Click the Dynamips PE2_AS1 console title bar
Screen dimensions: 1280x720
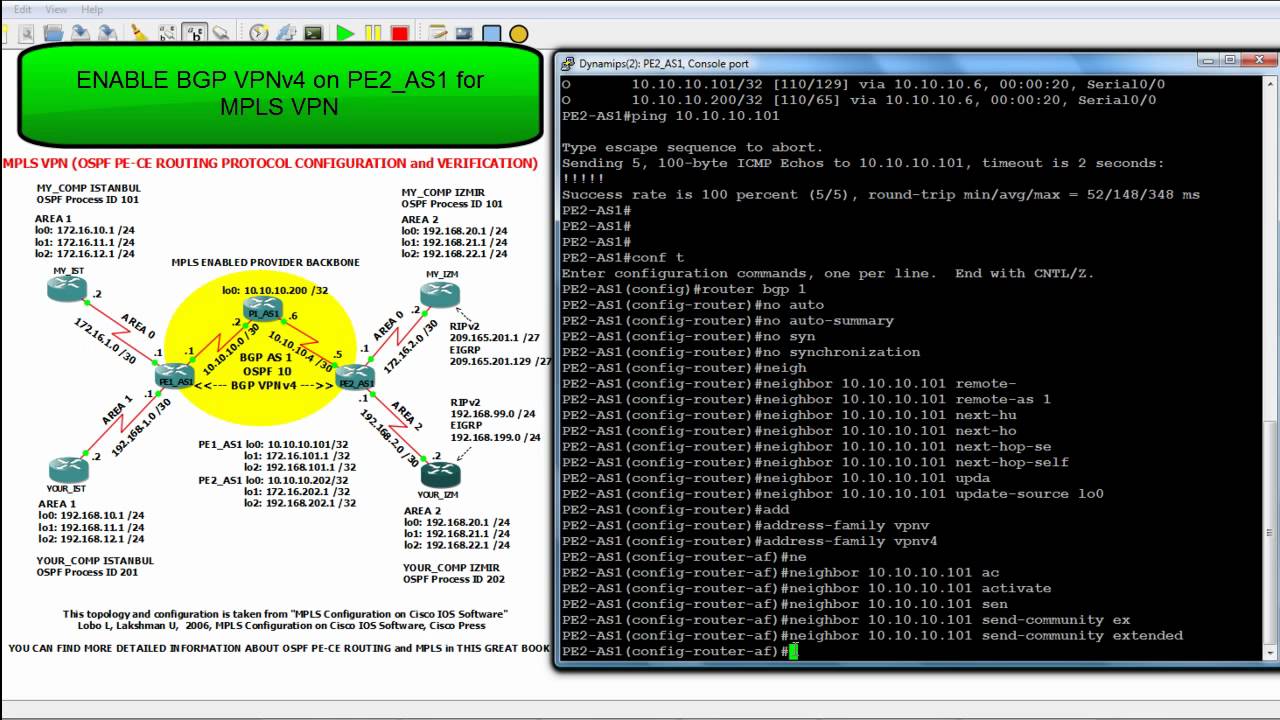point(880,63)
